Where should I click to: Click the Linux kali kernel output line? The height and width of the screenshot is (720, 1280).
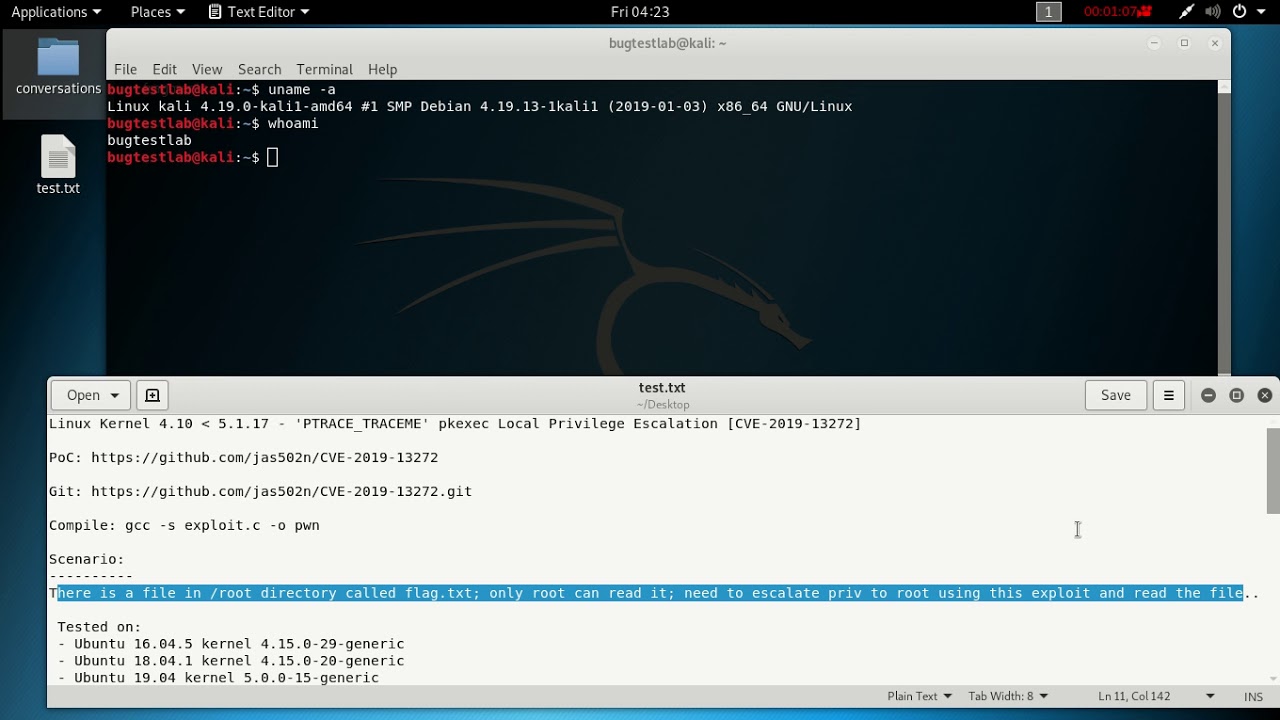(x=479, y=106)
